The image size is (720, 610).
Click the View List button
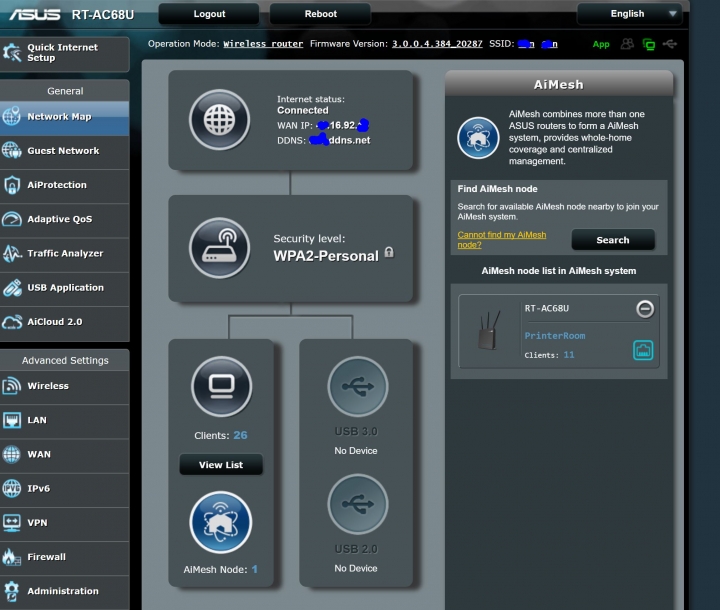pyautogui.click(x=221, y=465)
